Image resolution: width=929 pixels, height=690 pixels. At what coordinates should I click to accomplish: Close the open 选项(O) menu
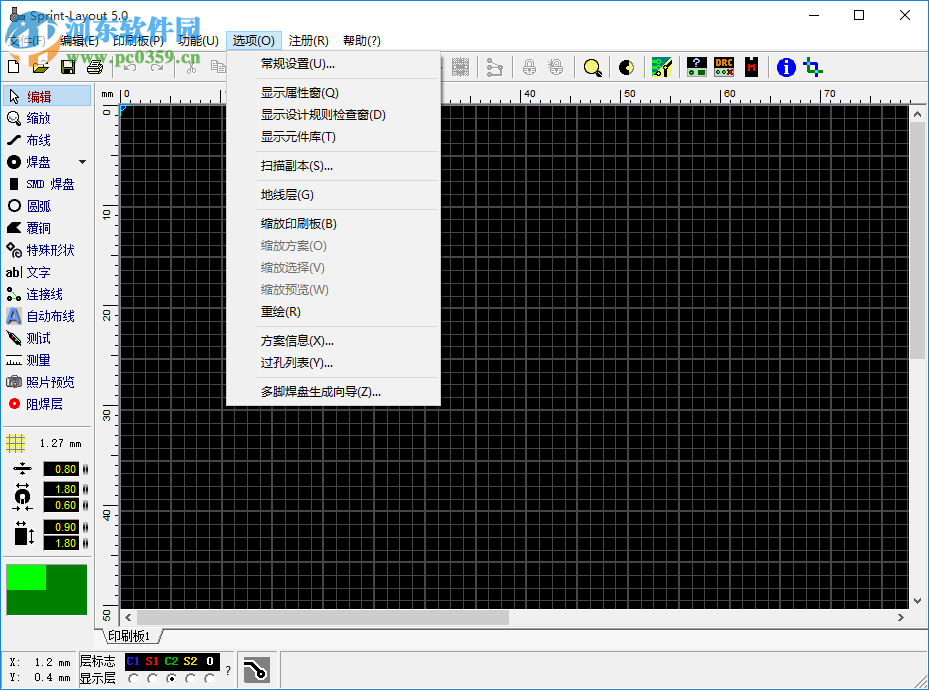pyautogui.click(x=254, y=41)
